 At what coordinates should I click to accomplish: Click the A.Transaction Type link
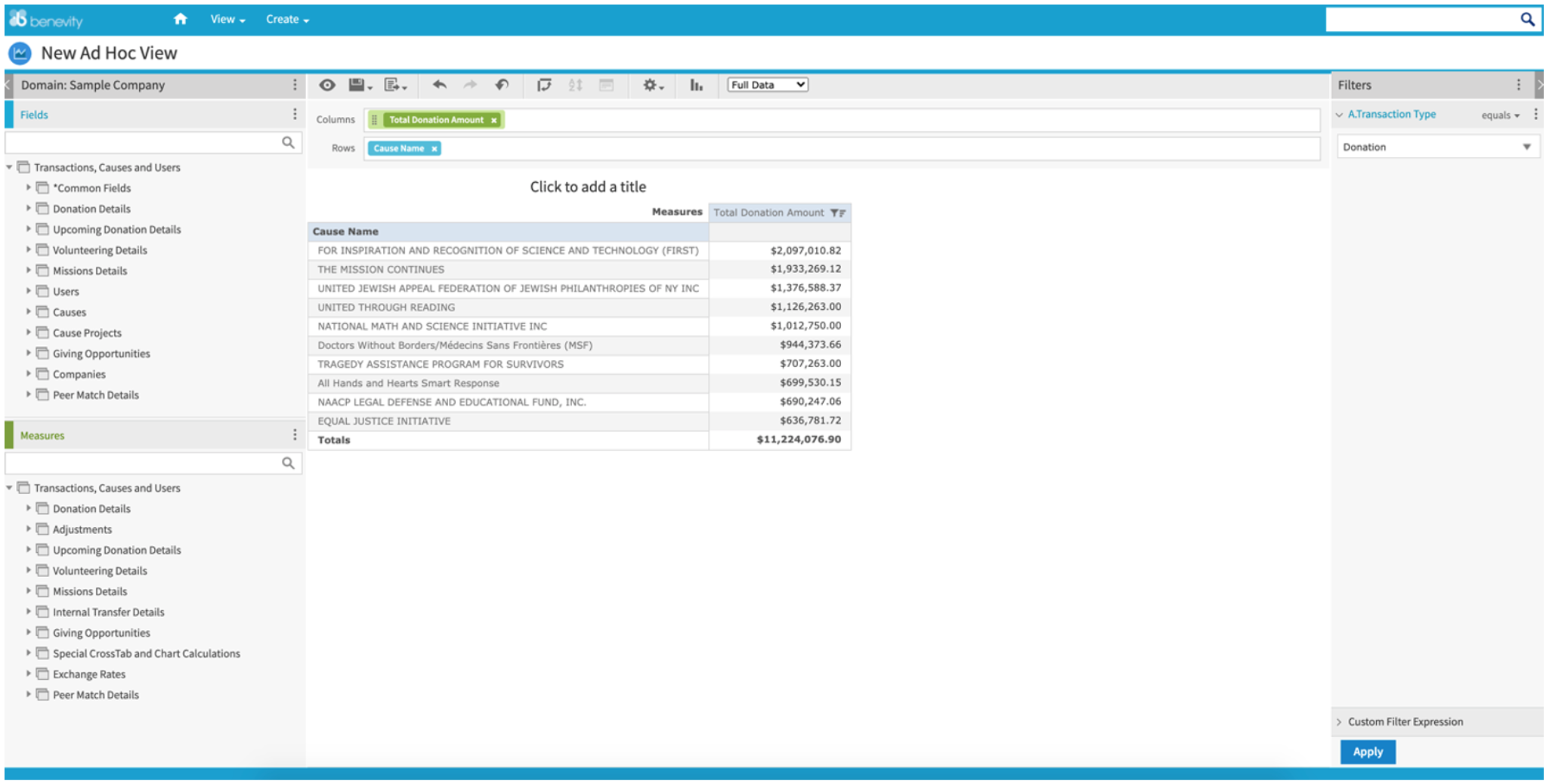click(1392, 115)
